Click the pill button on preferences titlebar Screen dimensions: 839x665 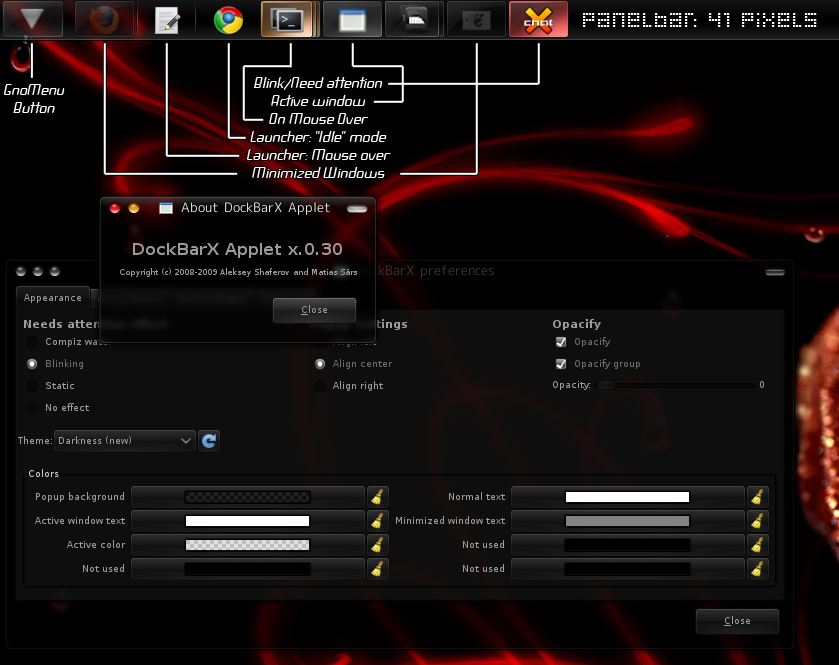tap(775, 272)
